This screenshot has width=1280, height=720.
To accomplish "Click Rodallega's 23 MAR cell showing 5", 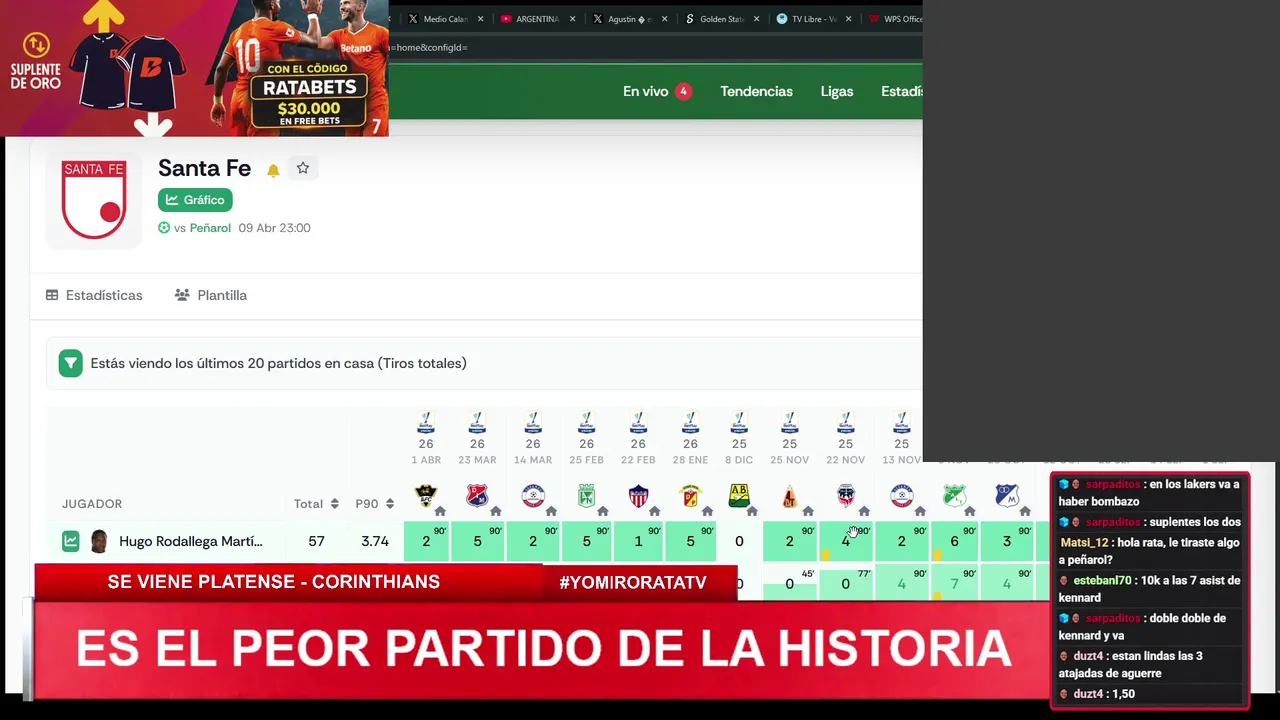I will 477,541.
